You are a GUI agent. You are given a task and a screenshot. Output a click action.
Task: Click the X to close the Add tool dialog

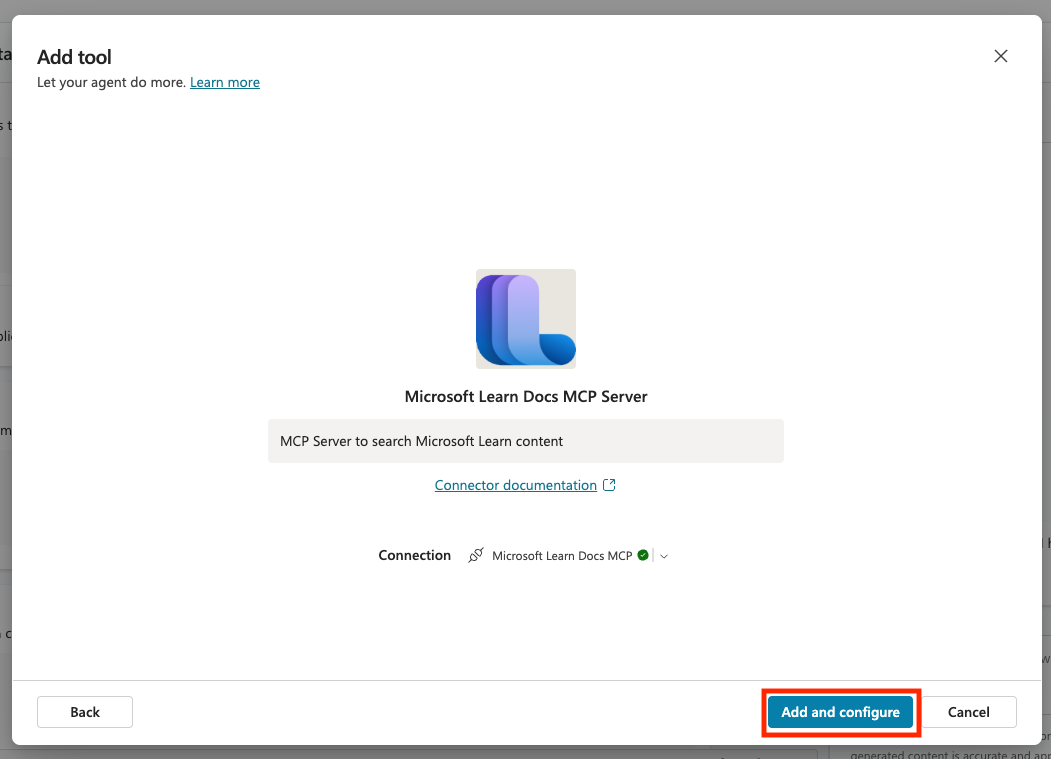(1000, 56)
